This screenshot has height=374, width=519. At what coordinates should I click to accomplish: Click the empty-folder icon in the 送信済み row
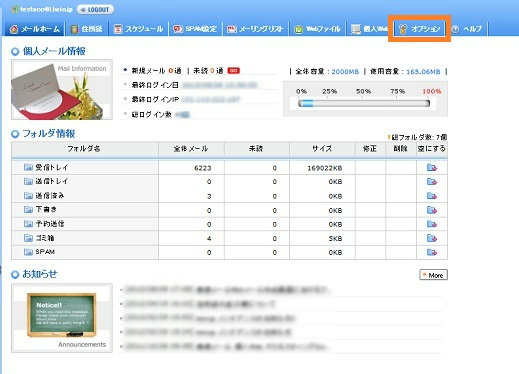tap(432, 196)
